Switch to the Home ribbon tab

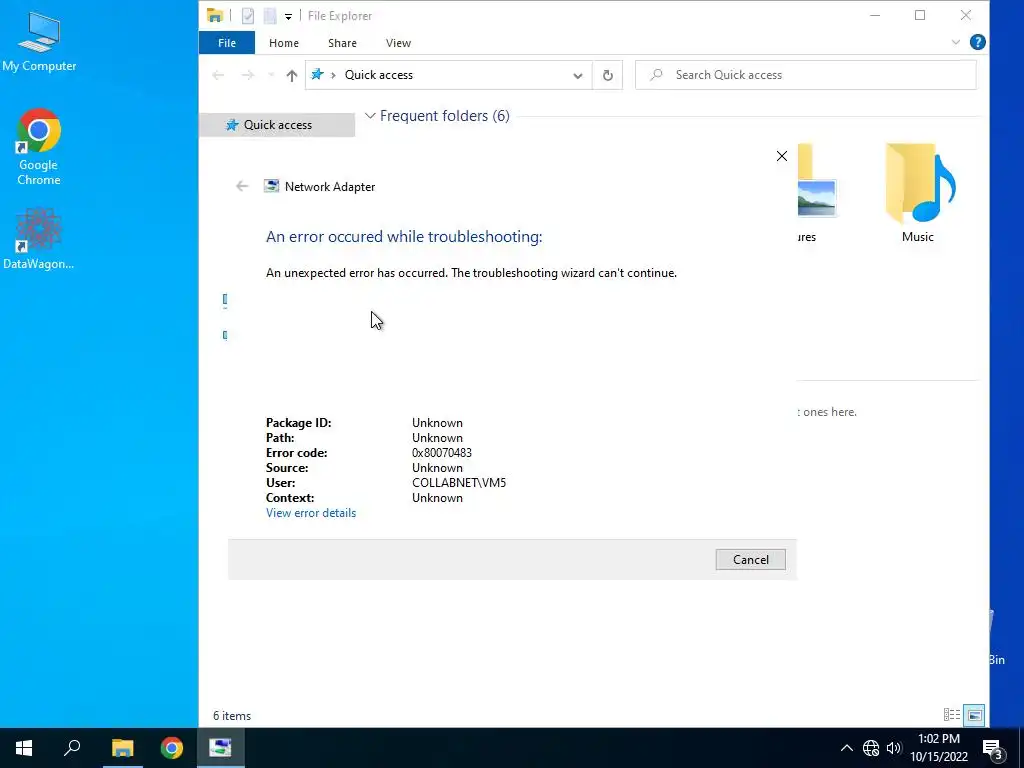[x=283, y=43]
